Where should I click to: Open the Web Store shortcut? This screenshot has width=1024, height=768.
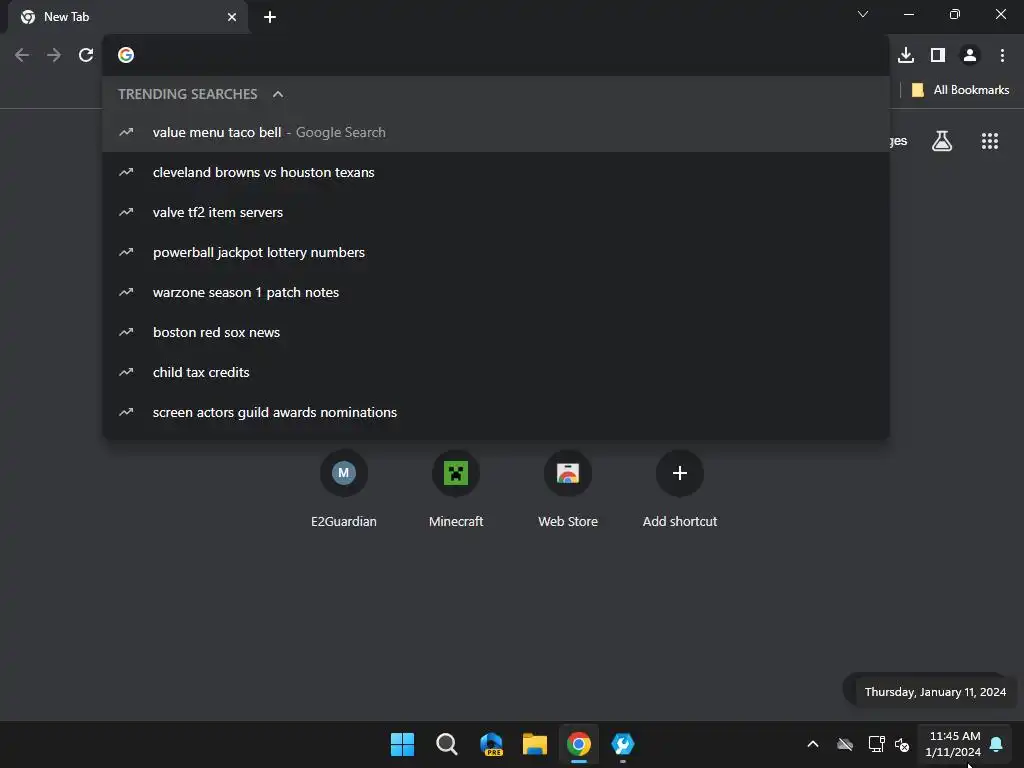(568, 488)
